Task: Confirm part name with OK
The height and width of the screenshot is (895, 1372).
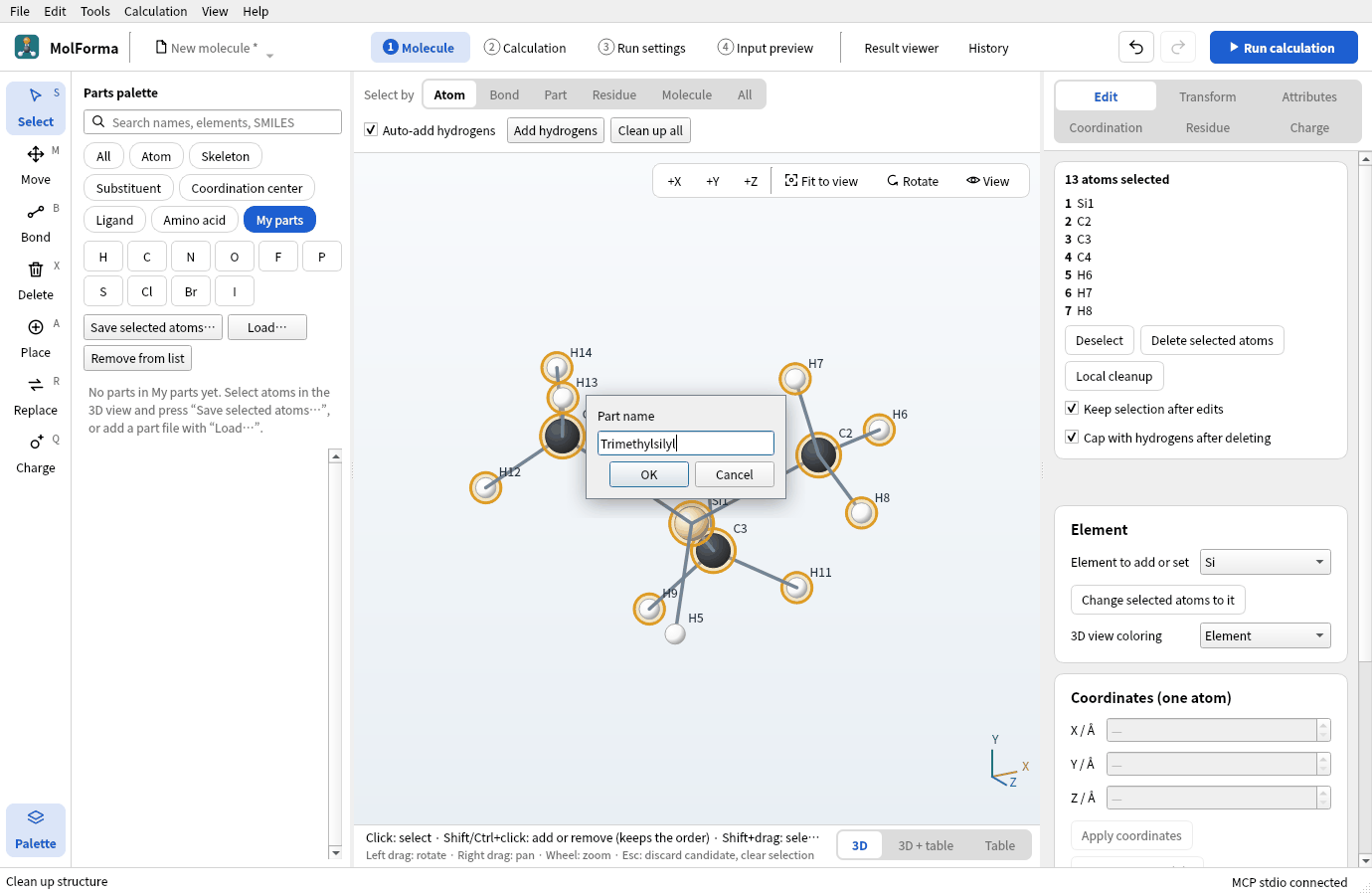Action: click(649, 474)
